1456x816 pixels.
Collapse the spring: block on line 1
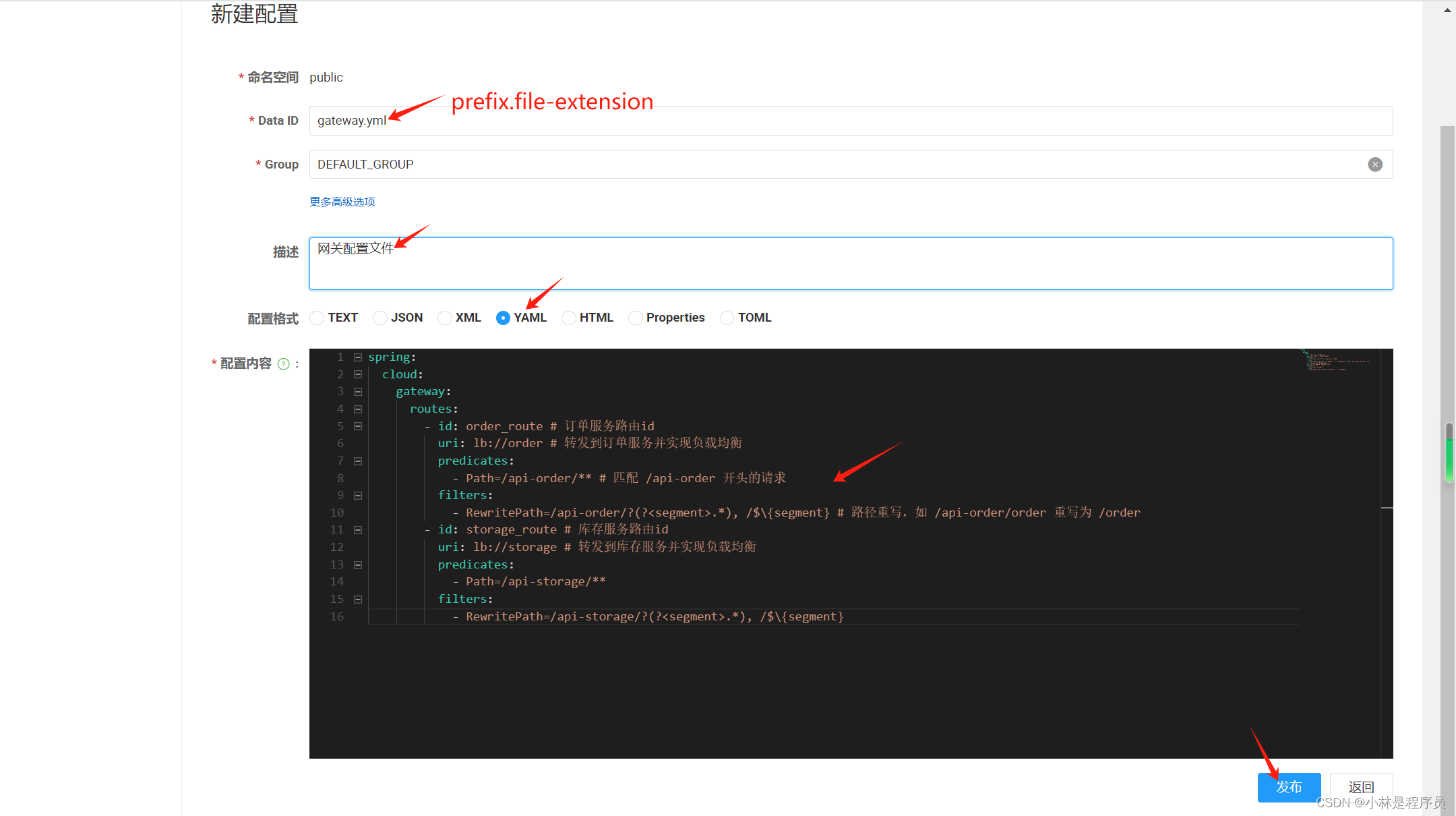coord(358,357)
